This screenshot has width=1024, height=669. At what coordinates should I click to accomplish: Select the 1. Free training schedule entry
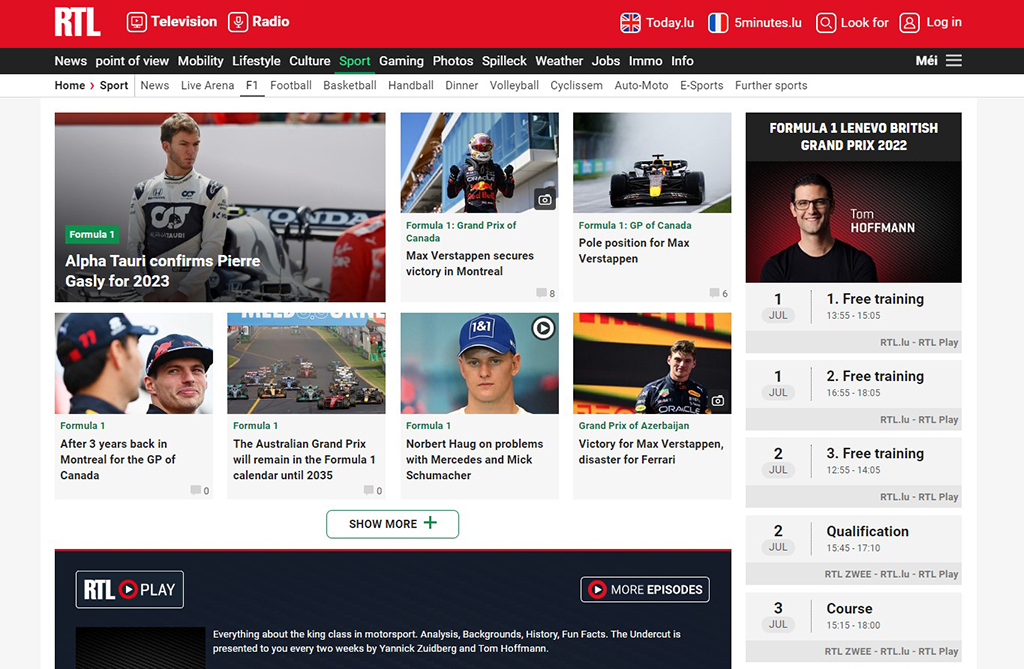(854, 318)
